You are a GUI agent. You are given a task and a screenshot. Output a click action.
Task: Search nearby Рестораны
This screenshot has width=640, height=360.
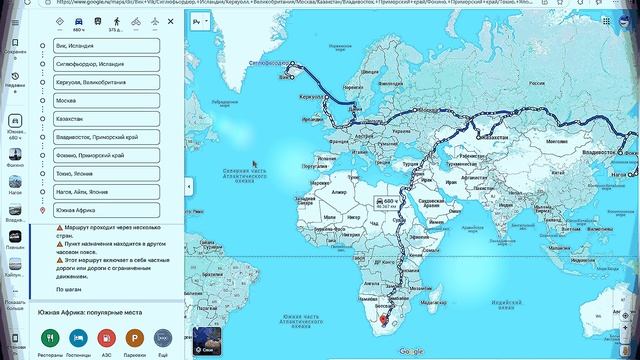click(x=50, y=338)
